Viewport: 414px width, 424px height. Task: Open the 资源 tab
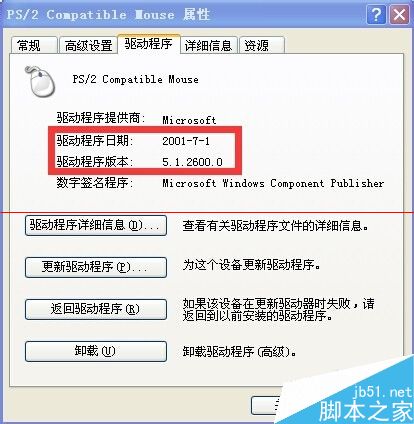pos(262,45)
